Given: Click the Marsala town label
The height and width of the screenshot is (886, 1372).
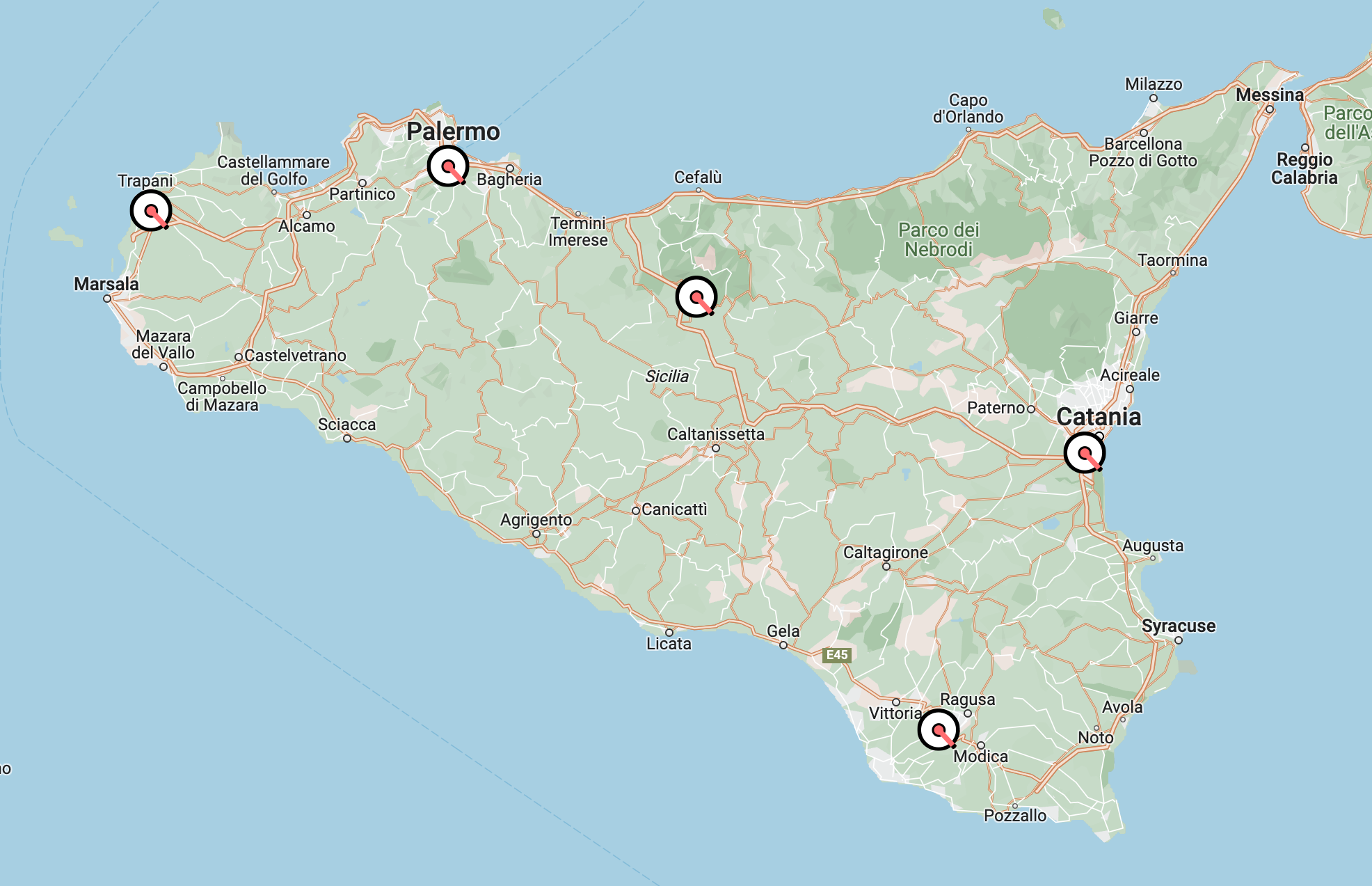Looking at the screenshot, I should point(106,284).
